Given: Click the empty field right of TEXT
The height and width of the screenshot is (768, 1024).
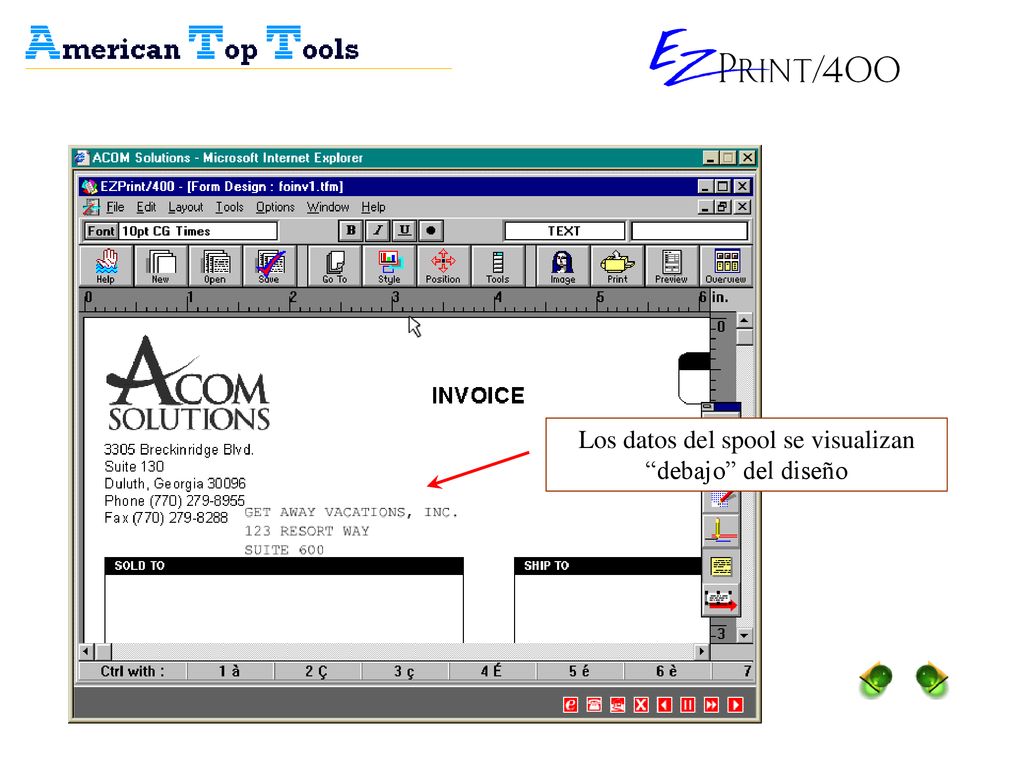Looking at the screenshot, I should (x=690, y=231).
